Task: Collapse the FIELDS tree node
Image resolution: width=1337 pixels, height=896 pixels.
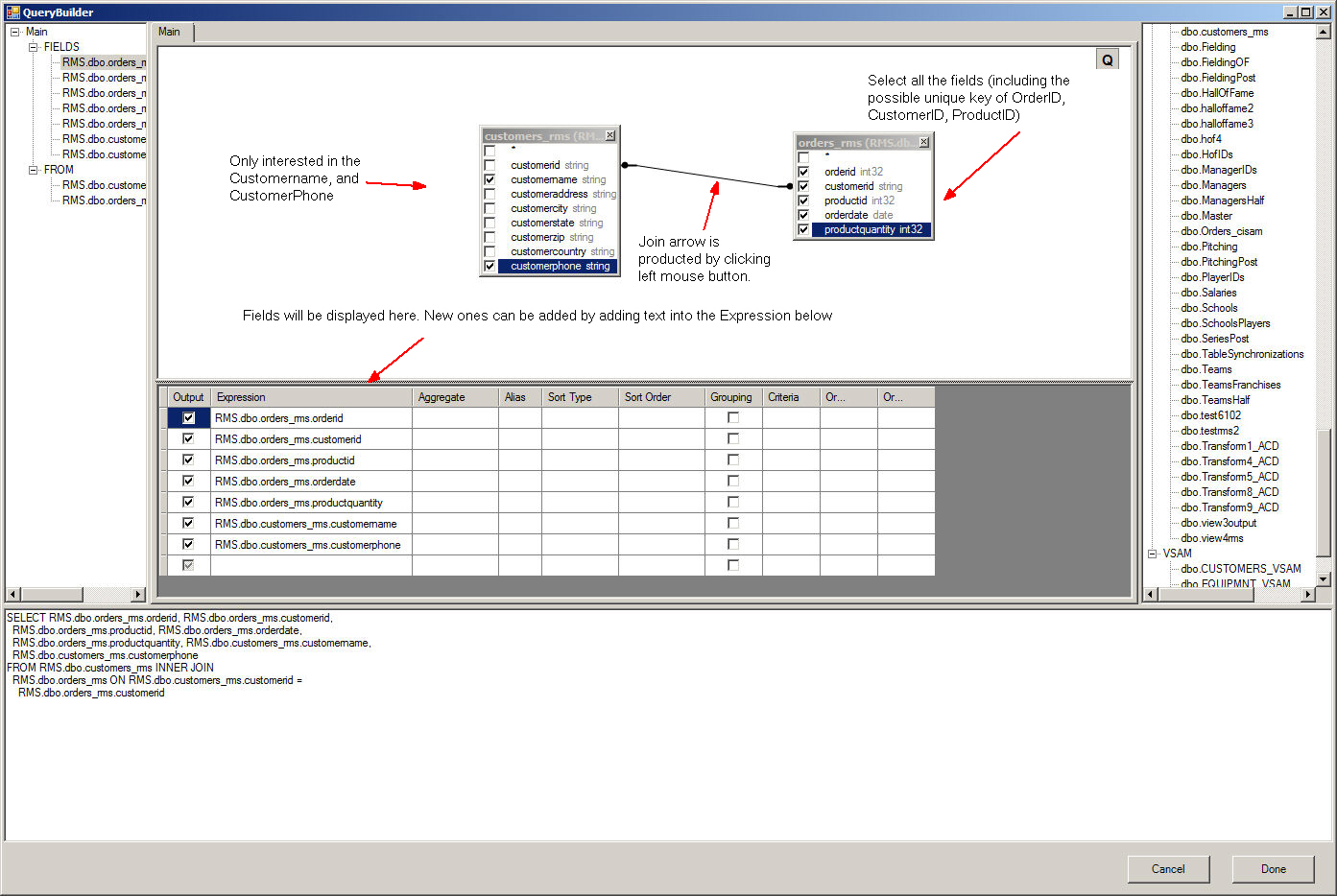Action: pos(34,47)
